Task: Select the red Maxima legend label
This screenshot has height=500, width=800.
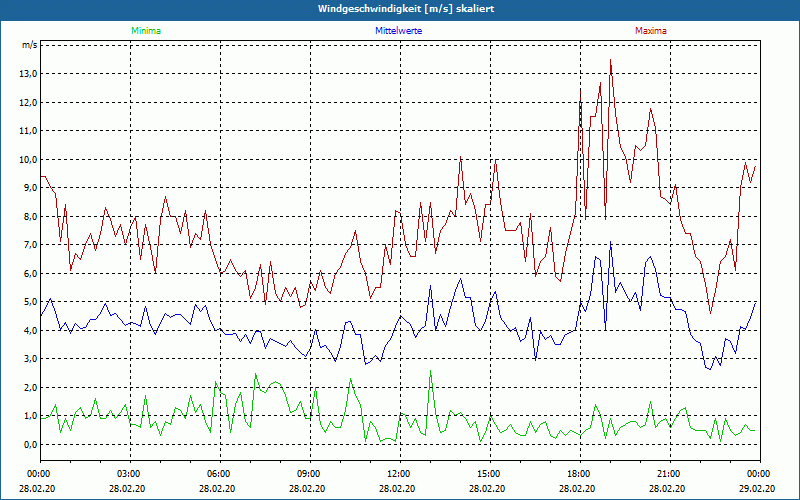Action: tap(651, 31)
